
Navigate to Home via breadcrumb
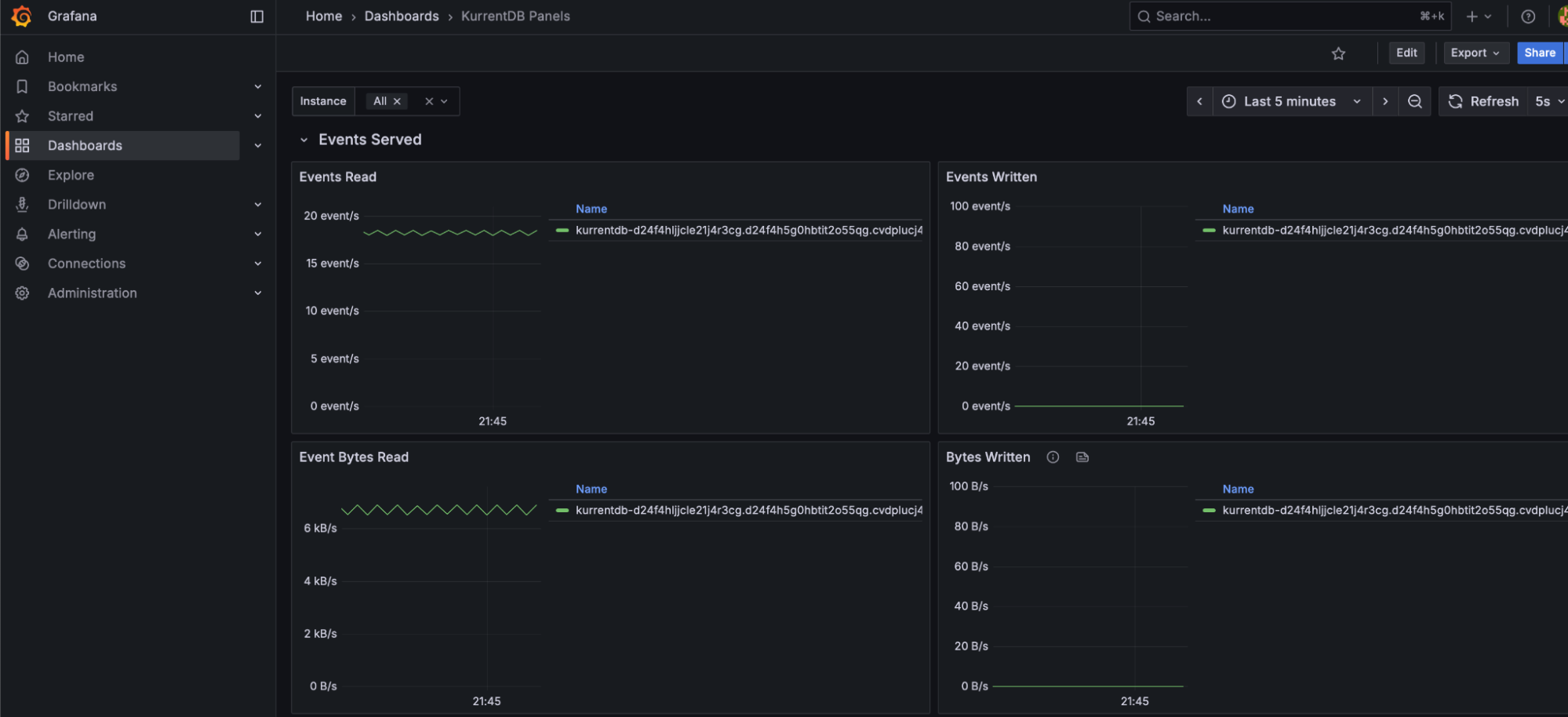[x=323, y=16]
